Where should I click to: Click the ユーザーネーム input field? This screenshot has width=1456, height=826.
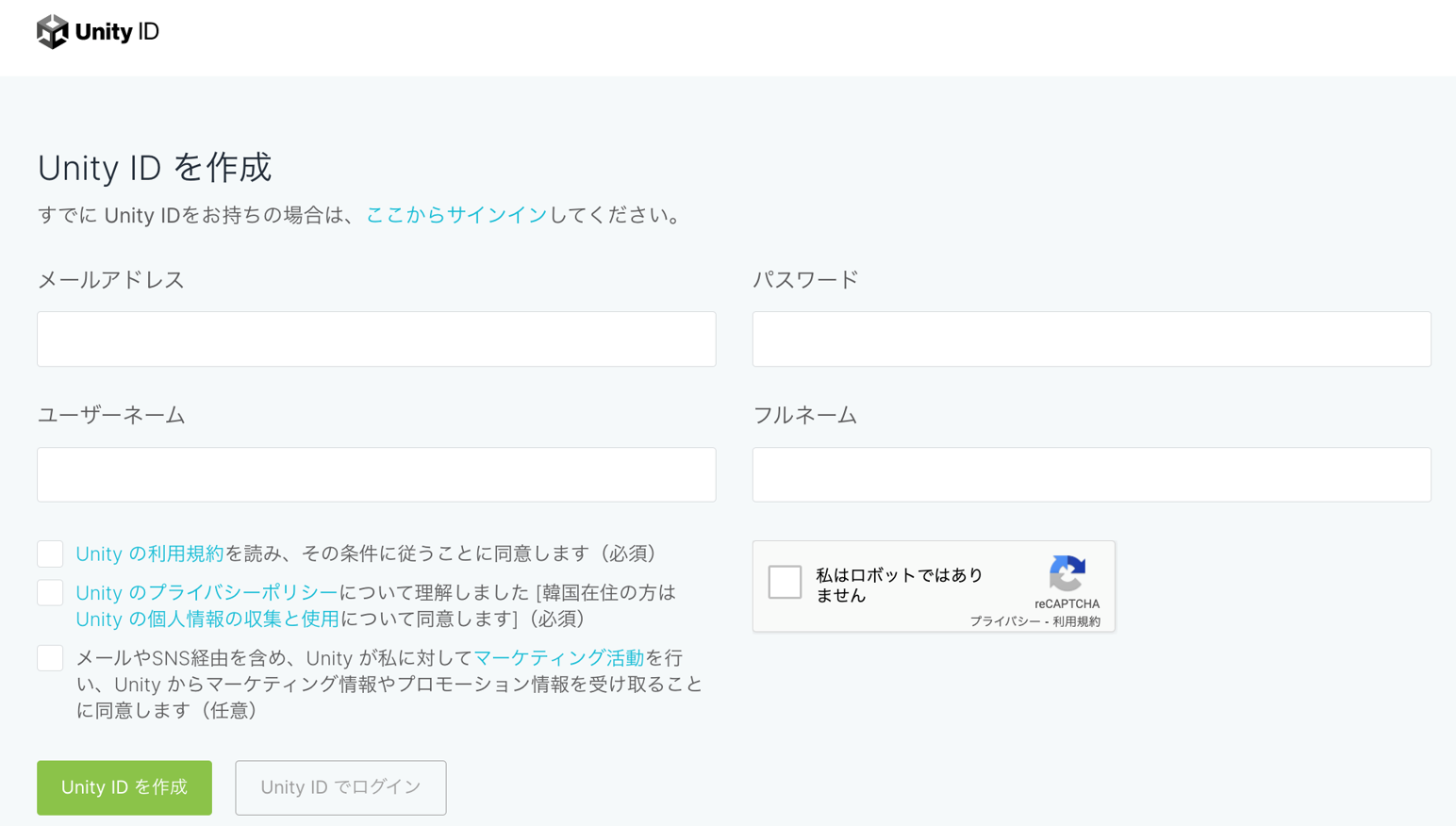(375, 474)
